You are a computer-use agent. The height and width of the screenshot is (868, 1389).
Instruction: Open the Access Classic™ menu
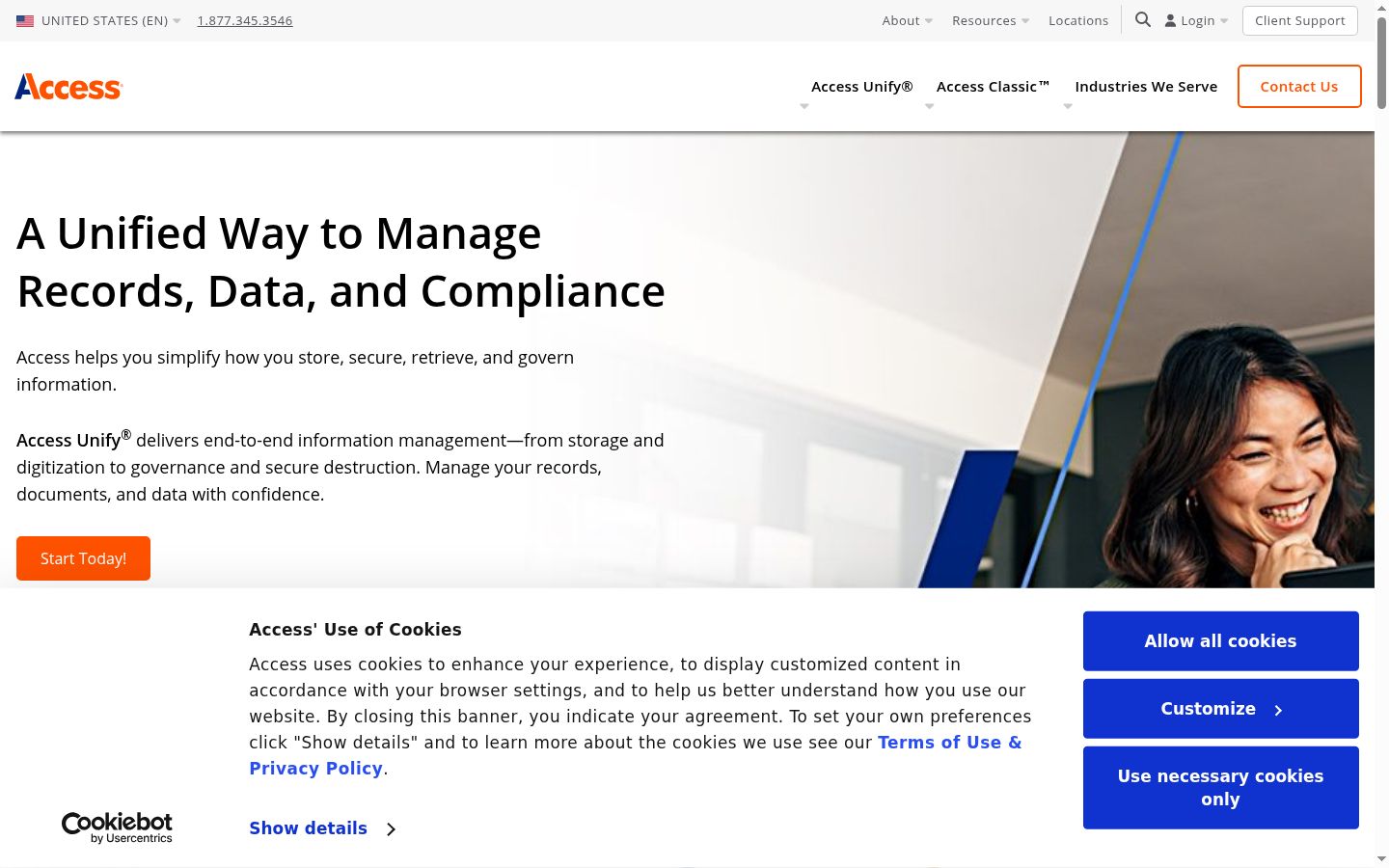[x=993, y=87]
